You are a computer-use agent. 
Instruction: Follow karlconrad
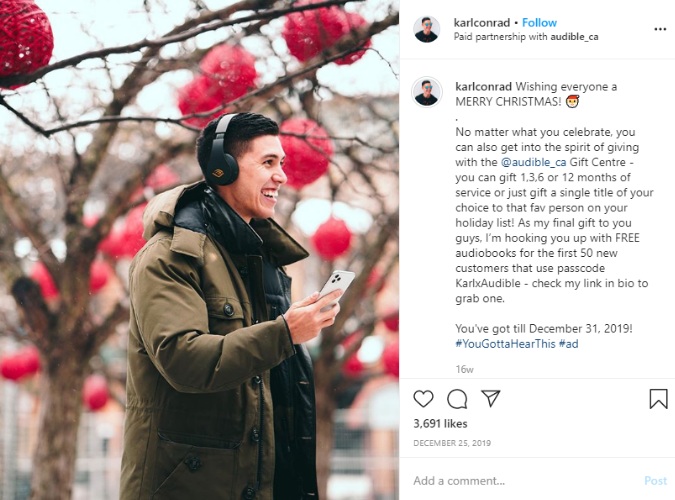point(539,22)
